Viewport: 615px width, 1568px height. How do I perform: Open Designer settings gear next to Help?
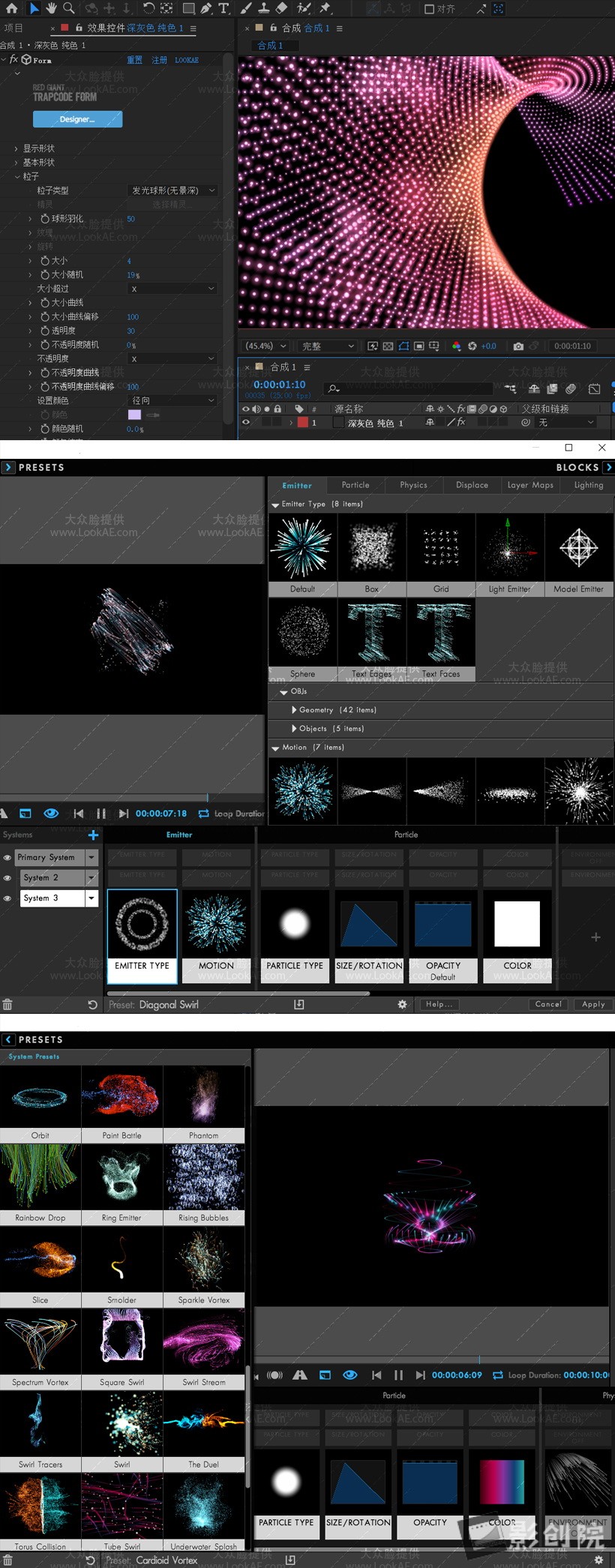click(402, 1005)
